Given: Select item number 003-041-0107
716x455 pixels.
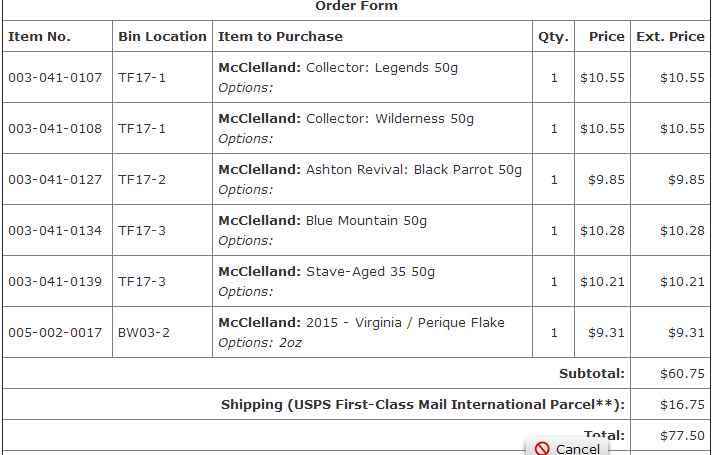Looking at the screenshot, I should tap(55, 78).
